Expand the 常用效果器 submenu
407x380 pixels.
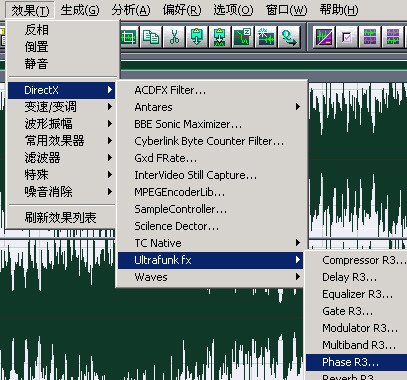coord(62,141)
